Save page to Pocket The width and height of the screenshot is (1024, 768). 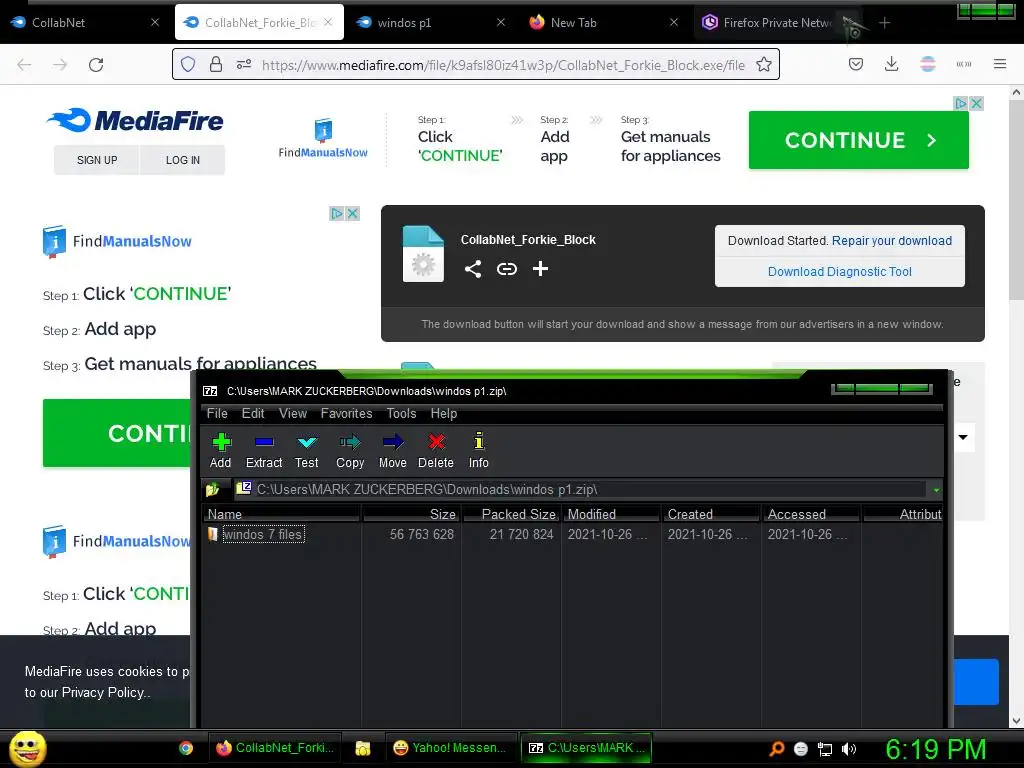tap(856, 64)
